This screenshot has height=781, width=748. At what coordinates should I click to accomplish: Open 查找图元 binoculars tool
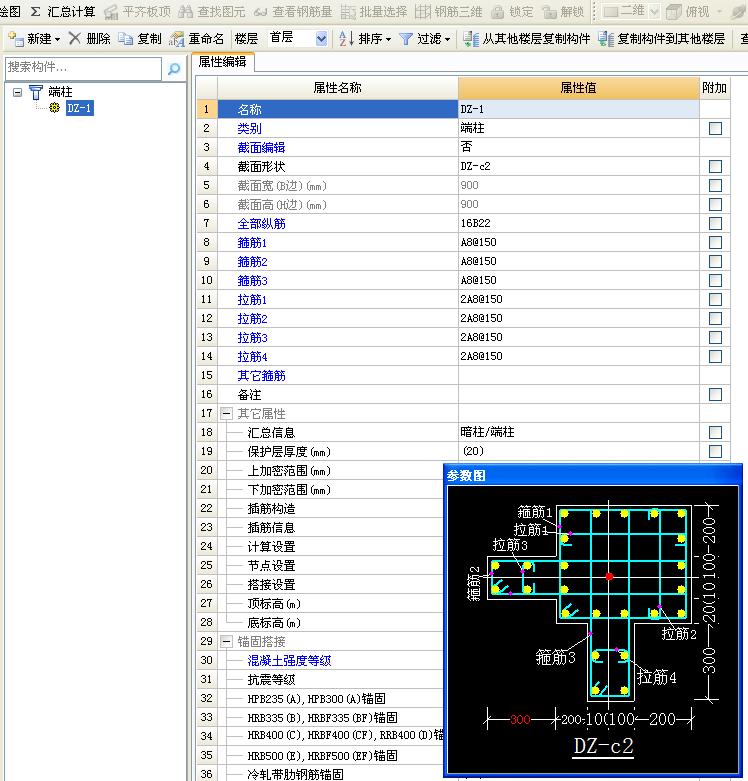pos(186,12)
